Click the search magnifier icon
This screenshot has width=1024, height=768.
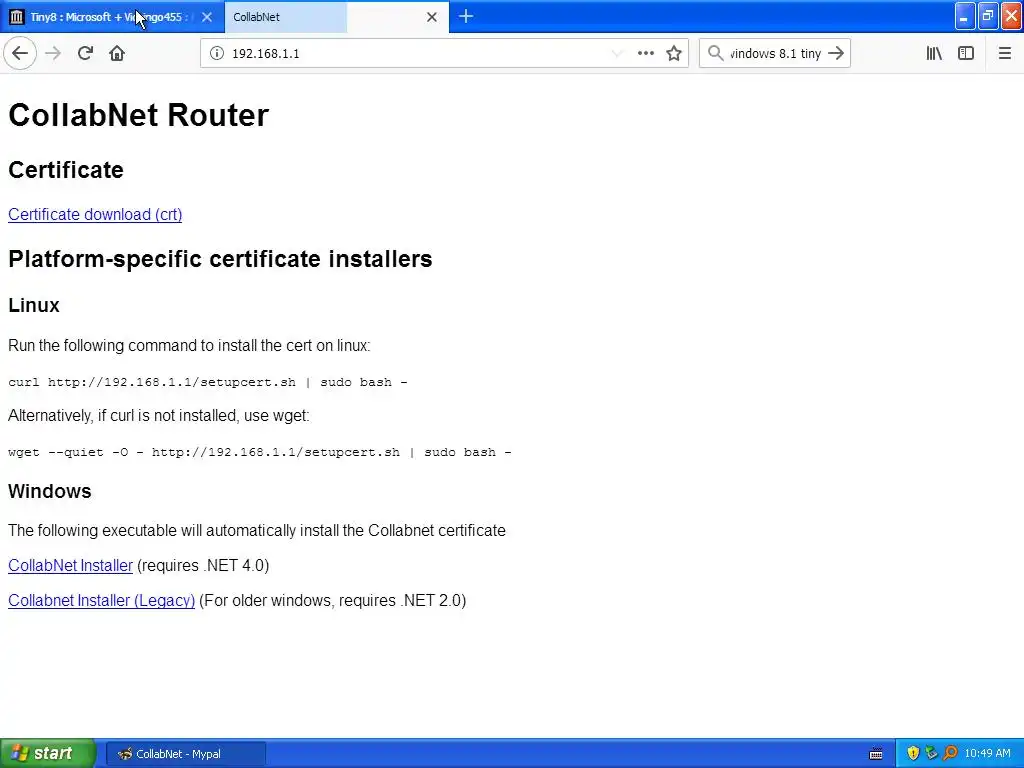716,53
